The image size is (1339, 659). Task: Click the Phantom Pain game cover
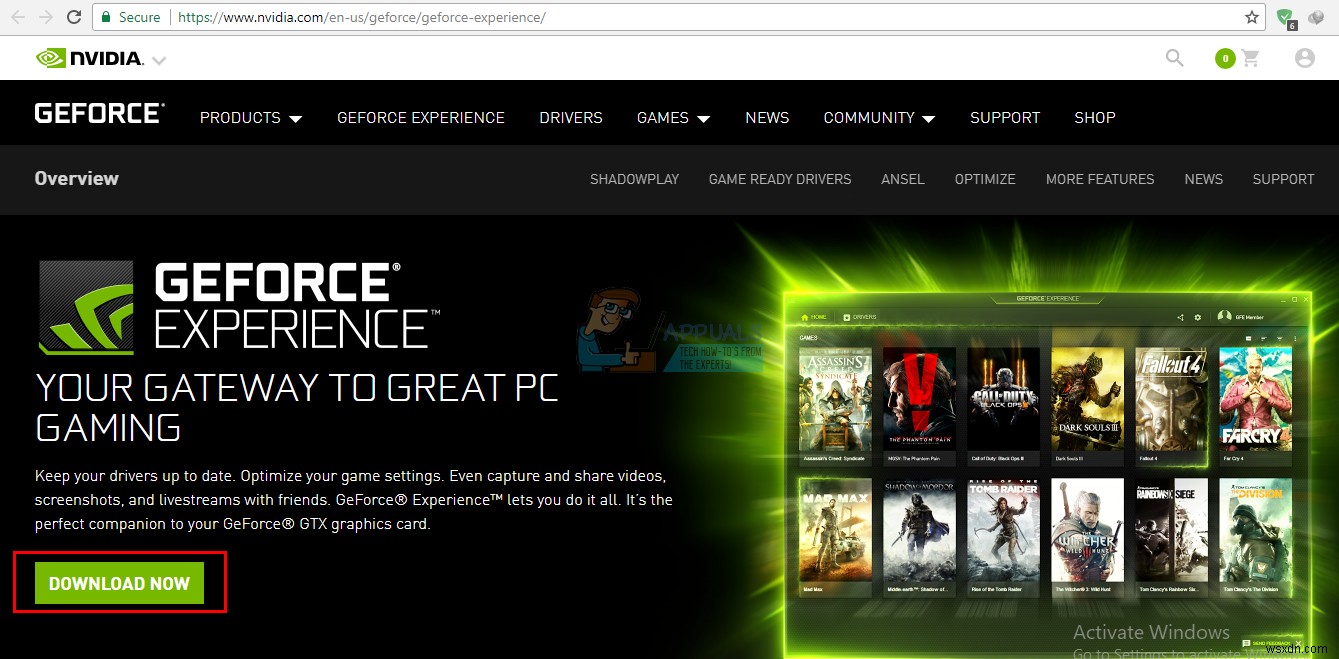tap(920, 400)
